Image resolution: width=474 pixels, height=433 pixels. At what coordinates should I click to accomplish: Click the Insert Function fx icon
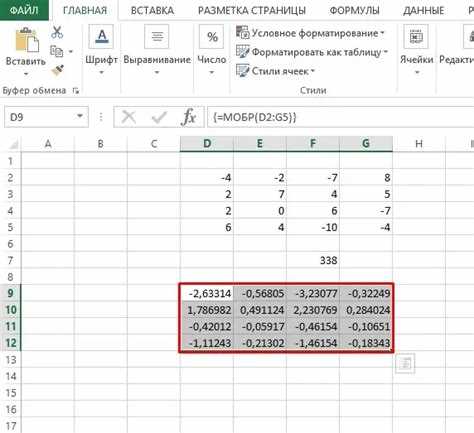coord(189,117)
